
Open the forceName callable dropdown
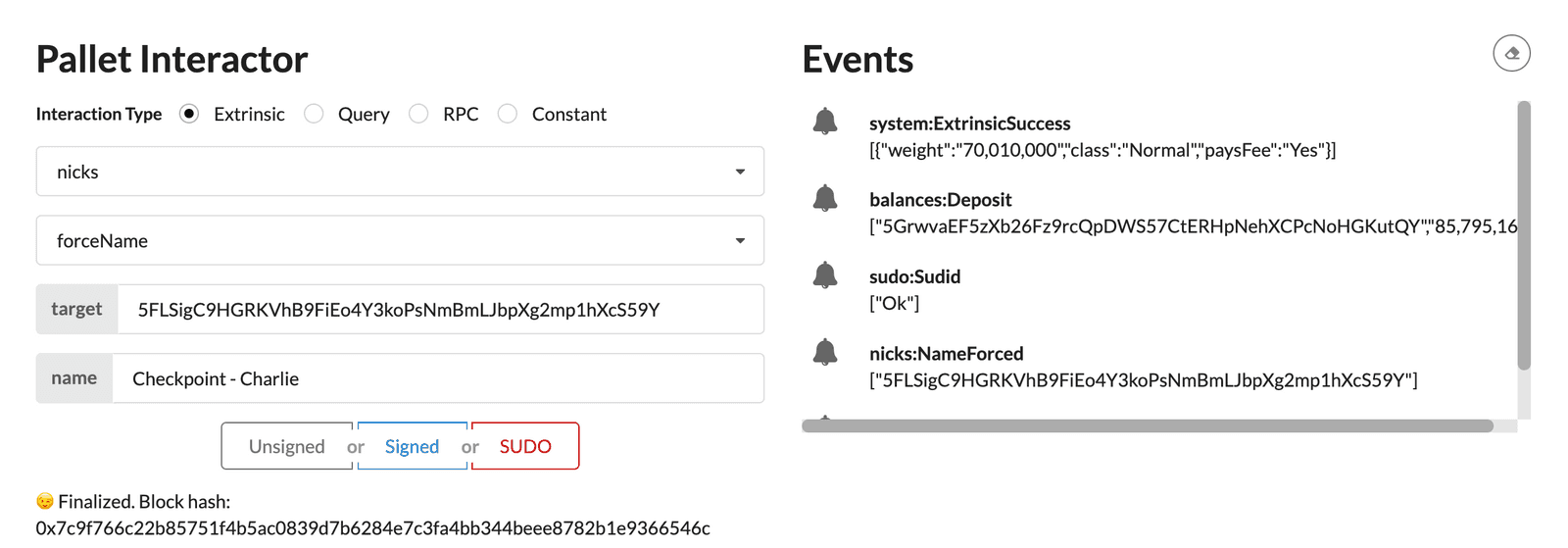click(400, 240)
